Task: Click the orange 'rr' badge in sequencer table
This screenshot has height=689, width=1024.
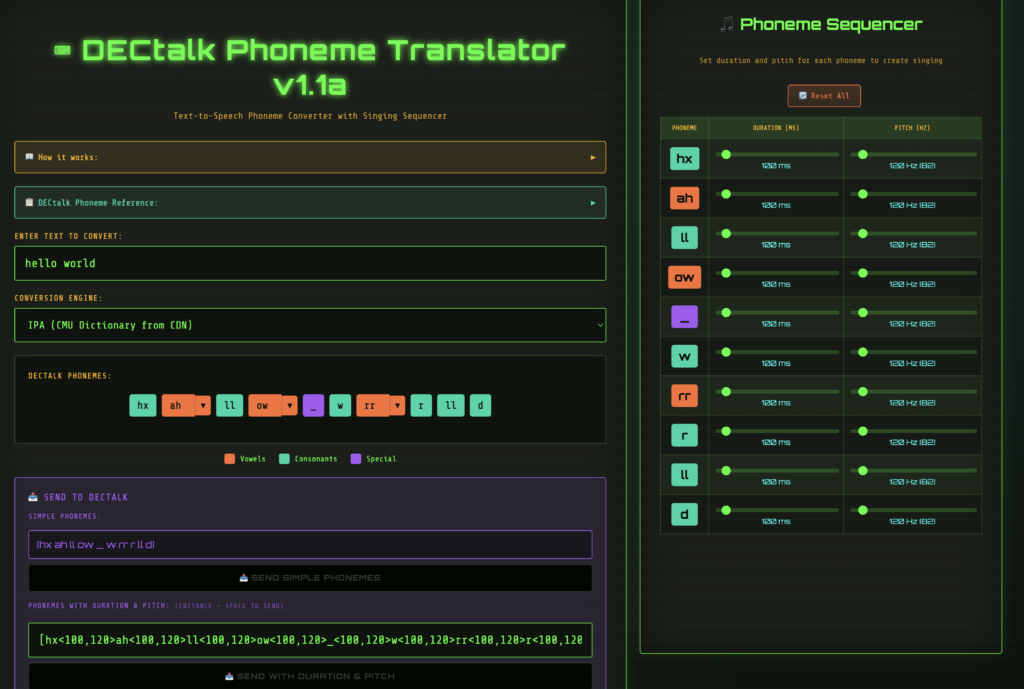Action: click(685, 396)
